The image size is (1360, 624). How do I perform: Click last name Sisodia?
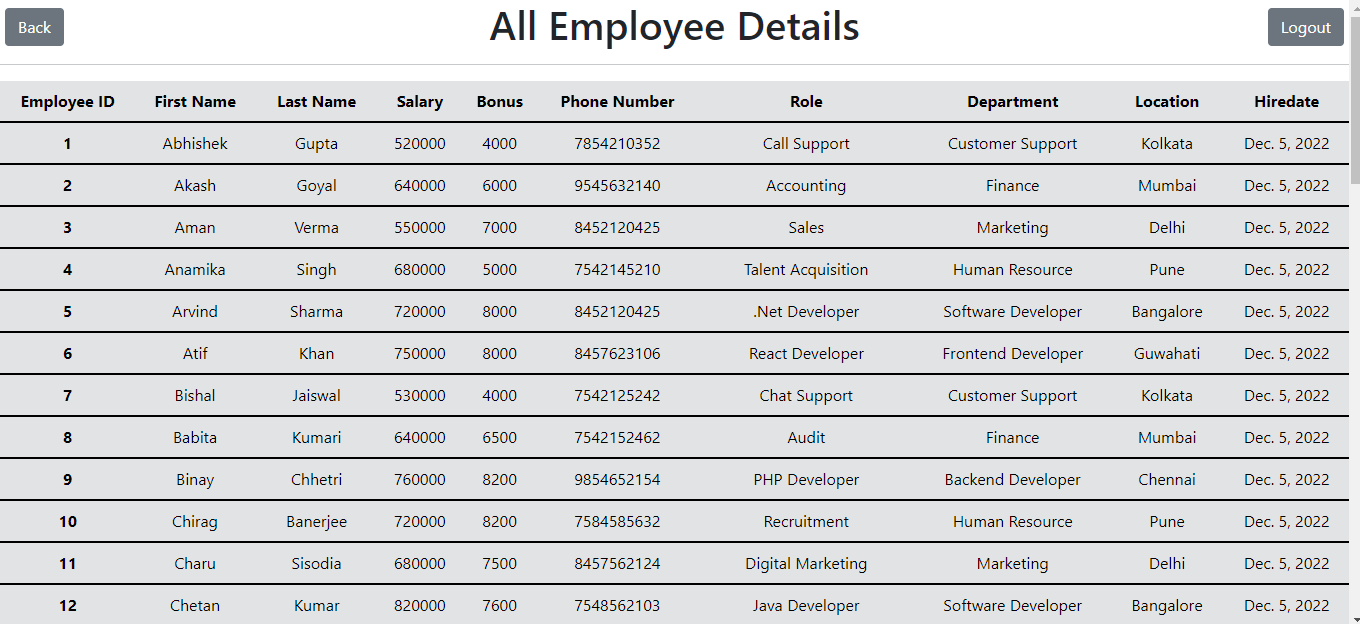coord(316,564)
